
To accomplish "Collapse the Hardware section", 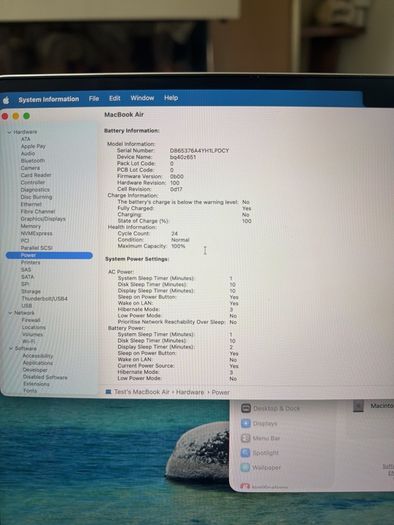I will coord(9,132).
